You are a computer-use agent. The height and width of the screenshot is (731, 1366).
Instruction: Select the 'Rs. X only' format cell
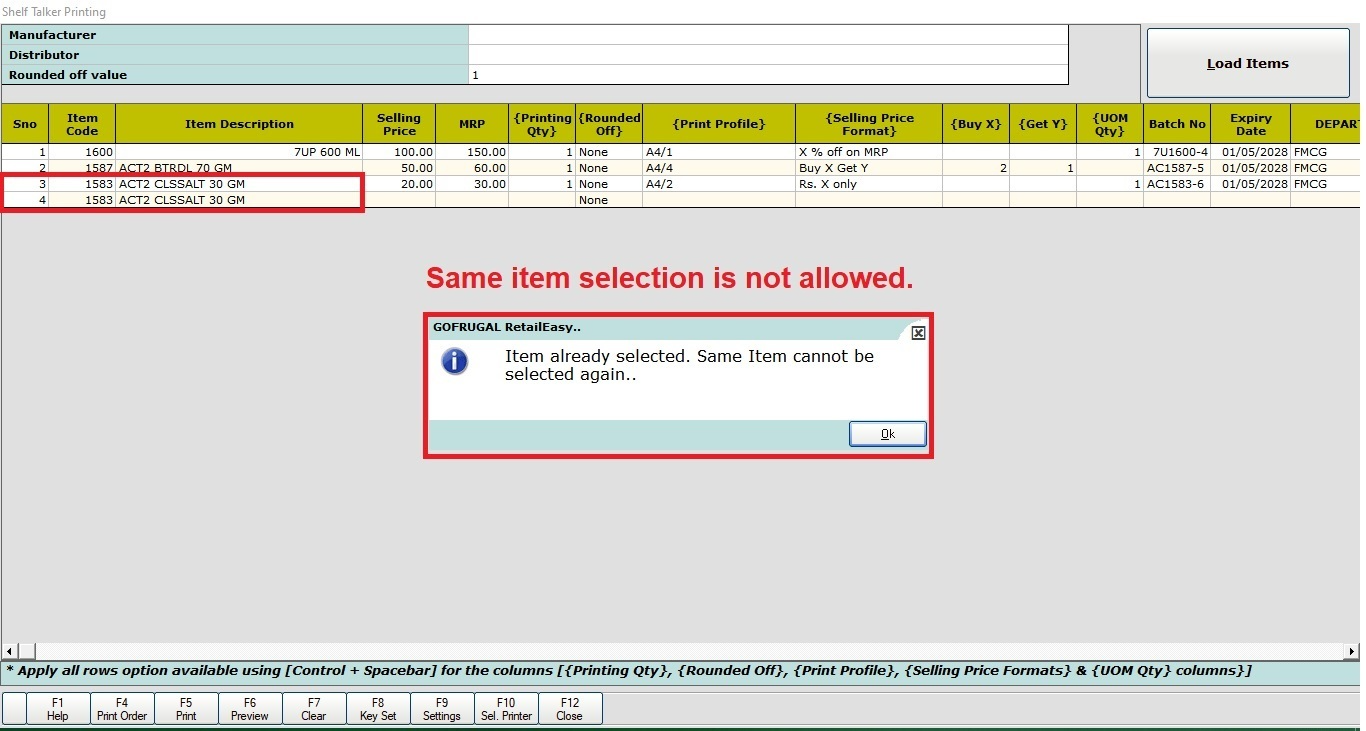(x=869, y=184)
